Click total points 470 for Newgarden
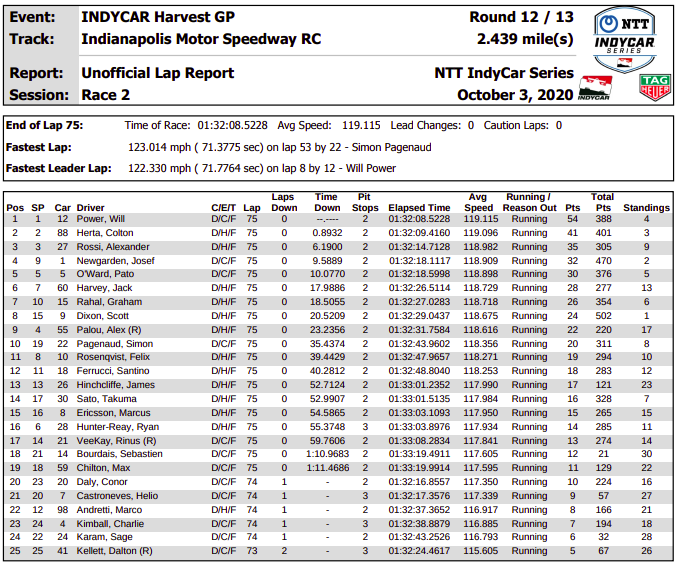The width and height of the screenshot is (681, 565). tap(604, 261)
